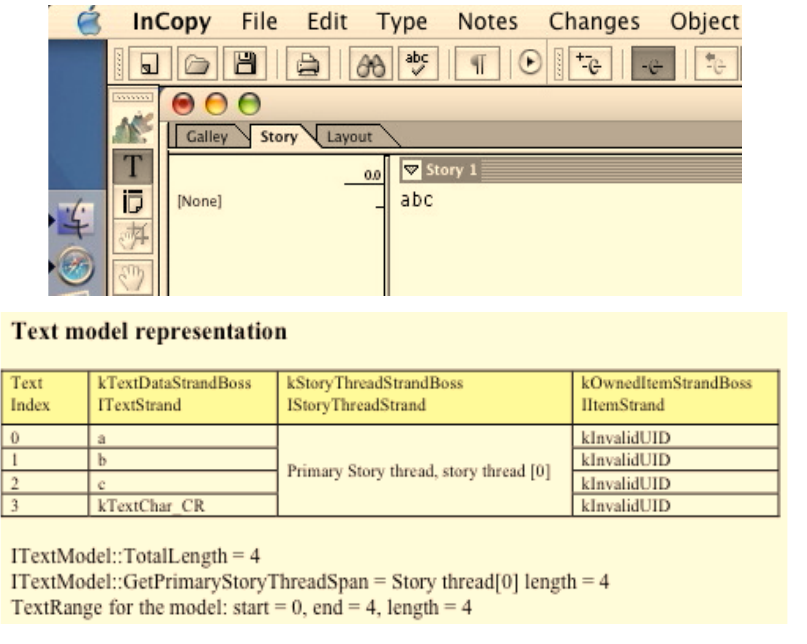Screen dimensions: 807x644
Task: Click the landscape picture icon atop toolbox
Action: tap(133, 127)
